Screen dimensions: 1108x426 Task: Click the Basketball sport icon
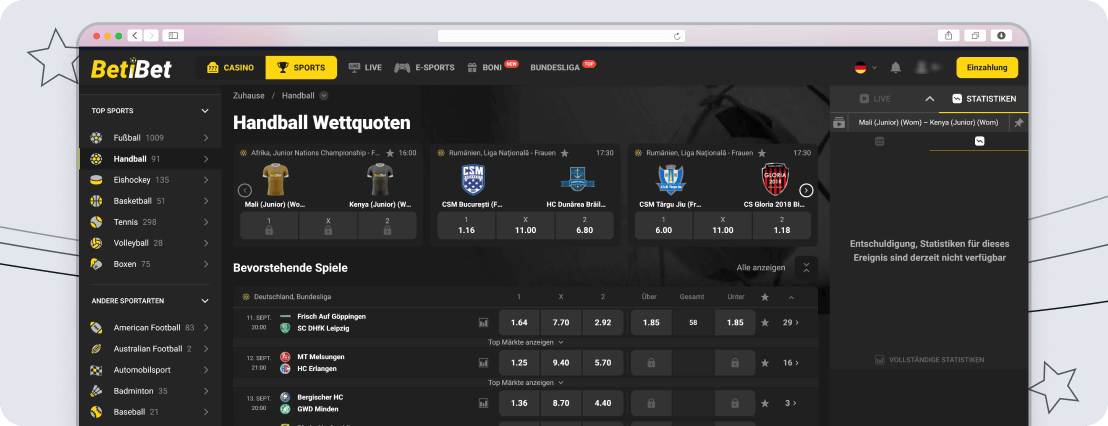coord(97,201)
